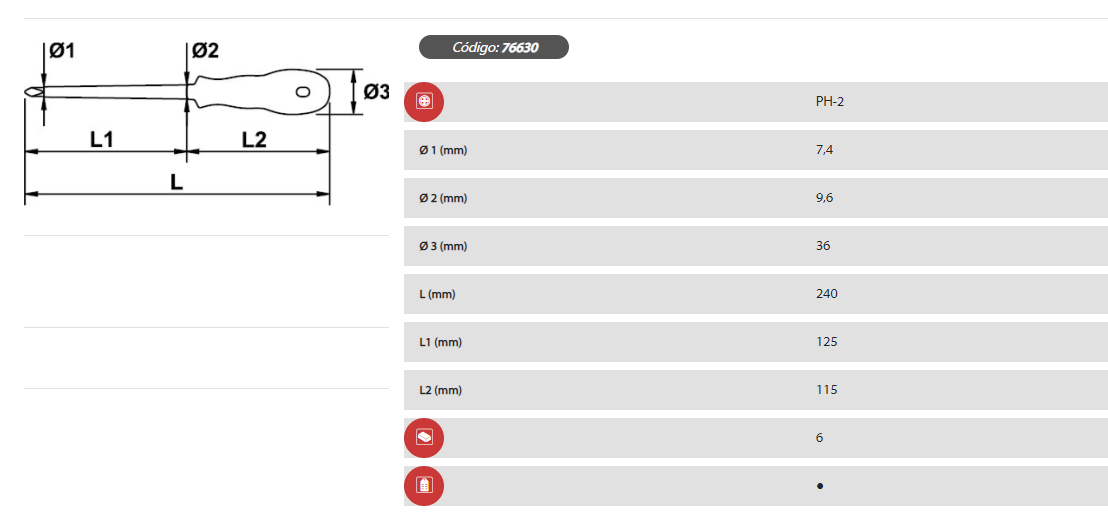Viewport: 1108px width, 517px height.
Task: Select the Ø 1 (mm) row label
Action: 443,150
